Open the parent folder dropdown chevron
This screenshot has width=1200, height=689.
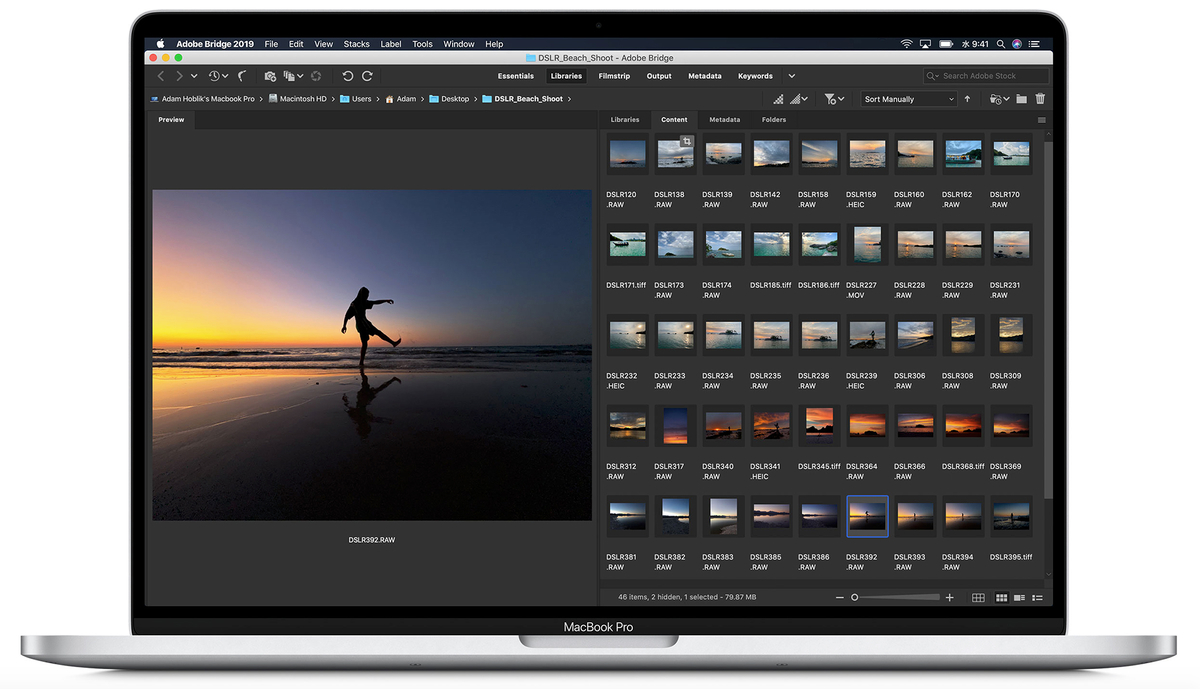194,76
